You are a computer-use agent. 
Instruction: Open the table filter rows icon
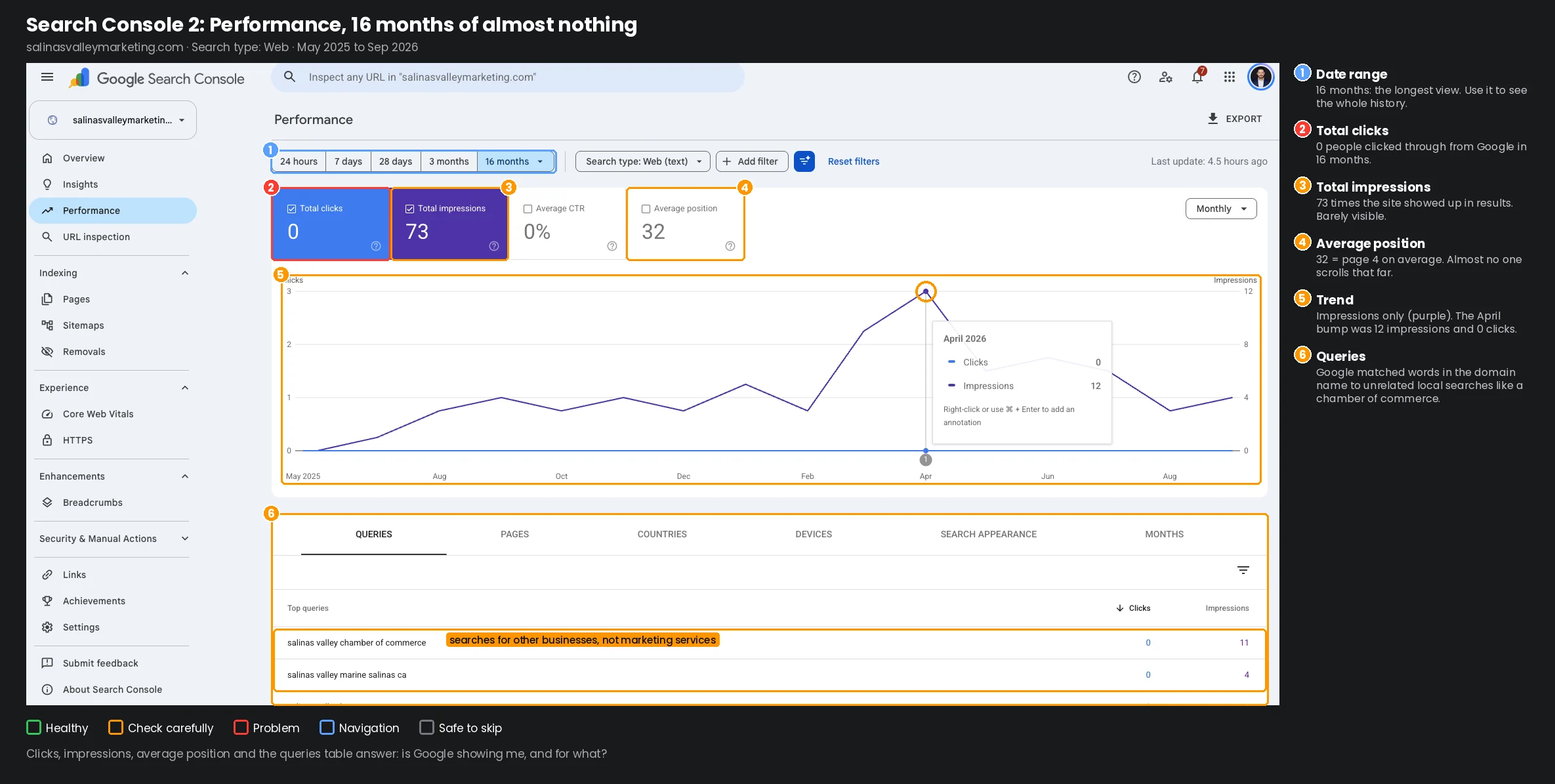(1243, 570)
